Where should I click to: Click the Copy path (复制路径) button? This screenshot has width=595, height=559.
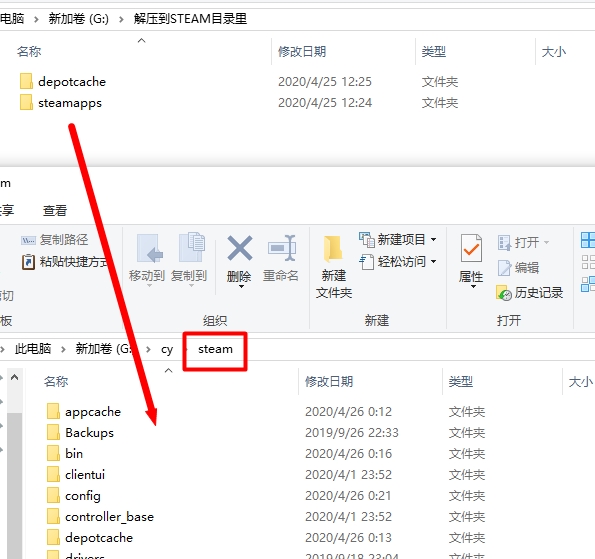(54, 240)
